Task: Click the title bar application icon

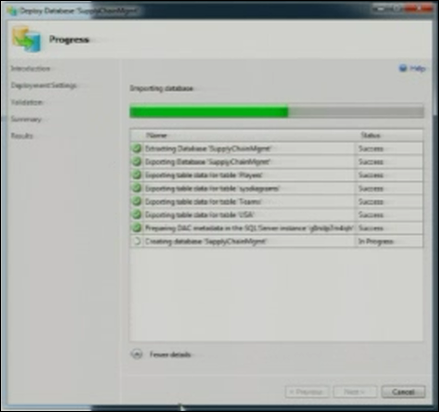Action: pyautogui.click(x=12, y=11)
